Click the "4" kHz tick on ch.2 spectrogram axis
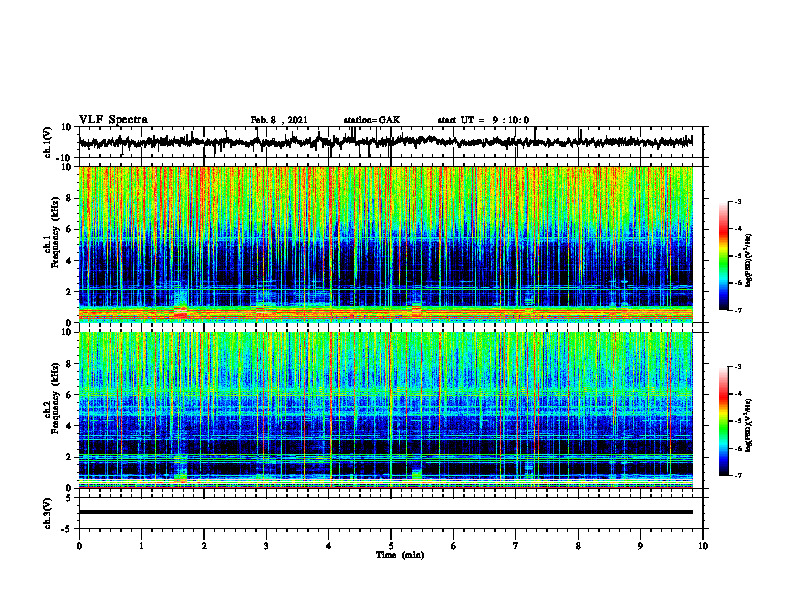792x612 pixels. [69, 426]
